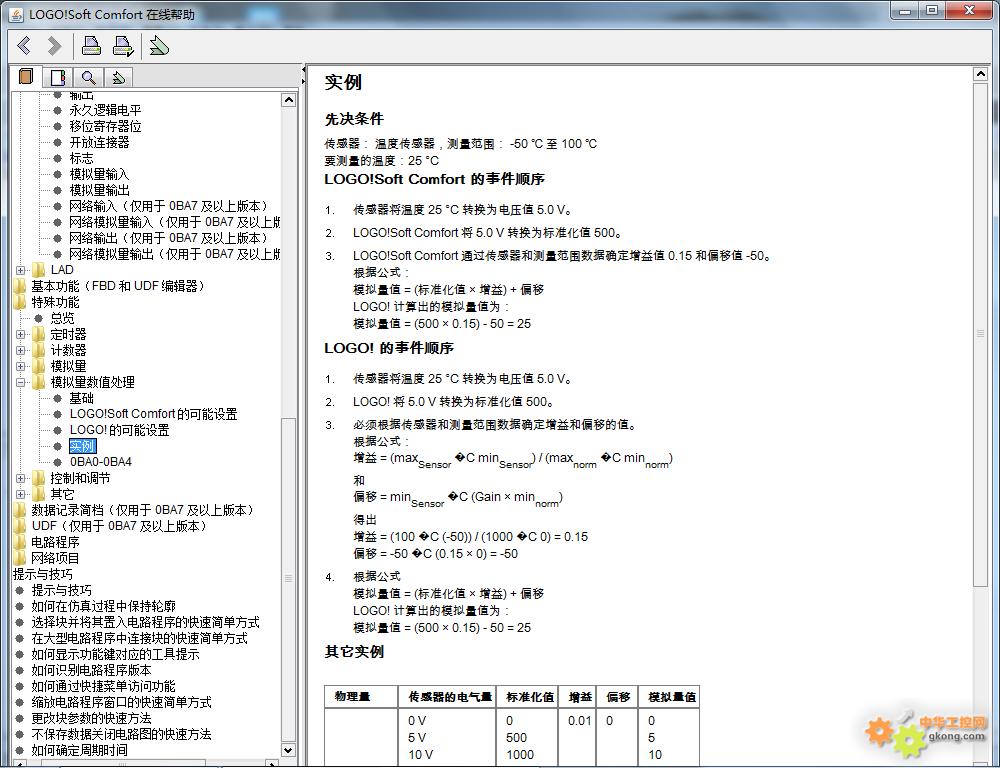Expand the 模拟量 folder
1000x768 pixels.
pos(20,366)
